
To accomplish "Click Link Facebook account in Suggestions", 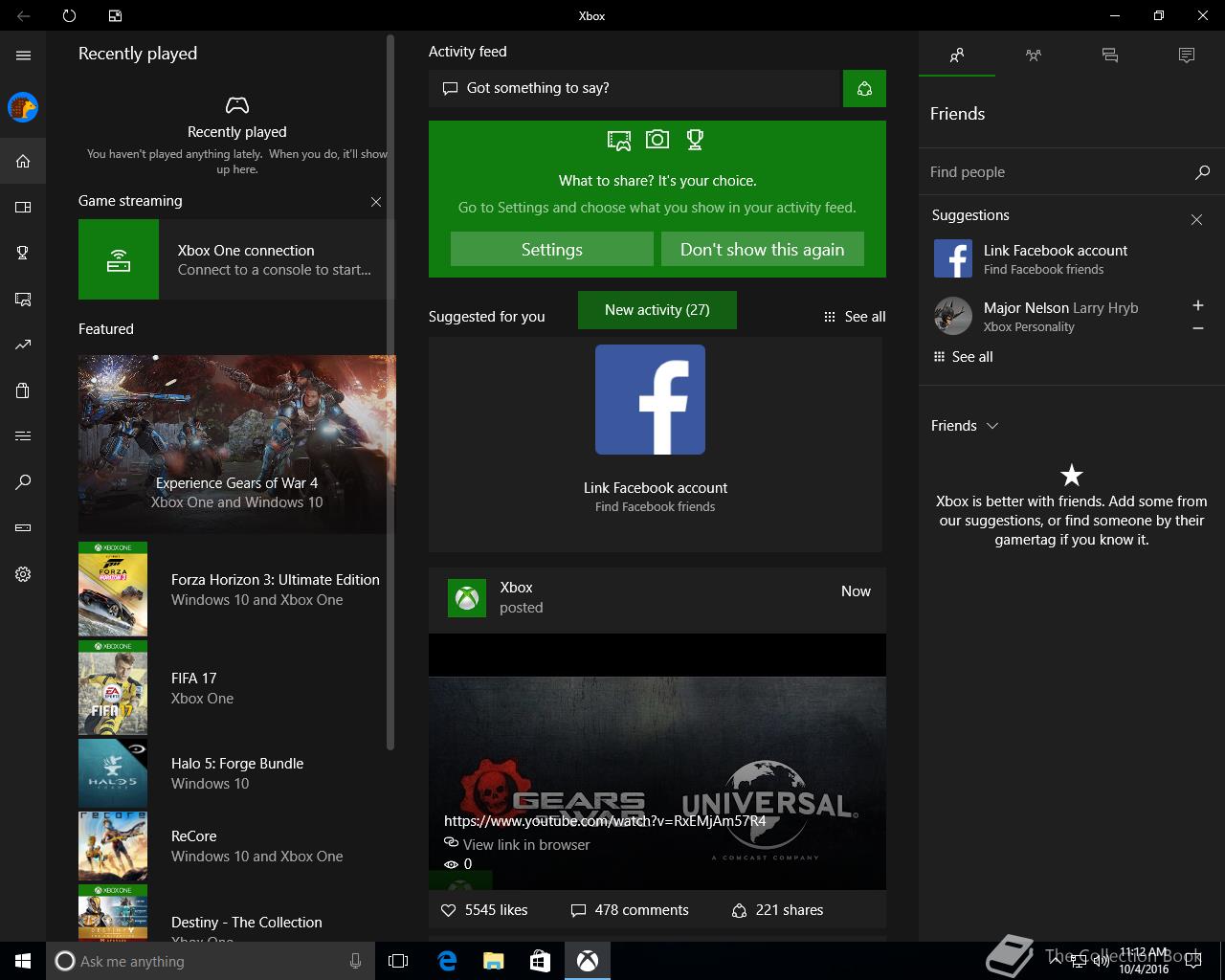I will pyautogui.click(x=1056, y=251).
